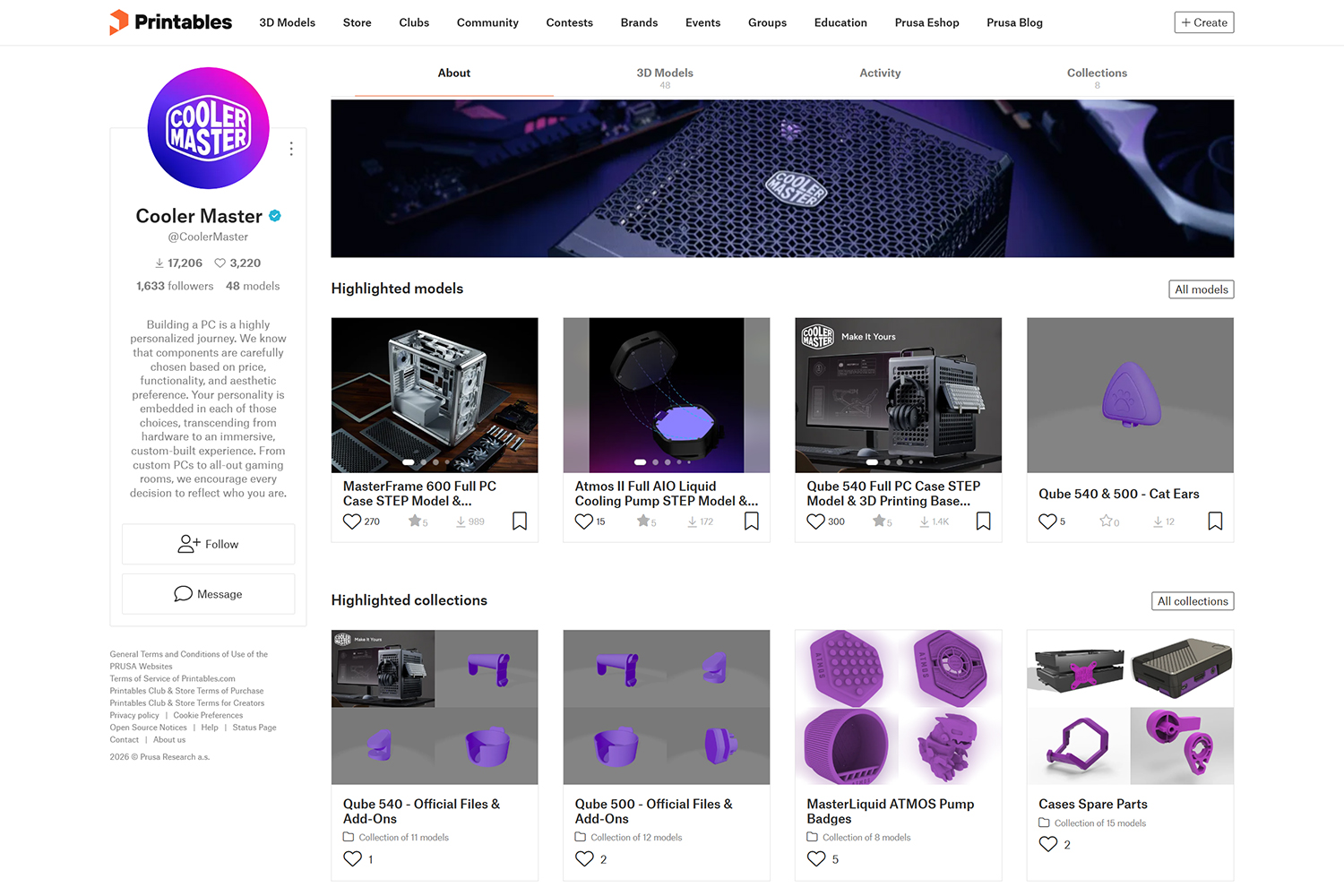Click the heart icon next to 3,220
The width and height of the screenshot is (1344, 896).
point(220,263)
